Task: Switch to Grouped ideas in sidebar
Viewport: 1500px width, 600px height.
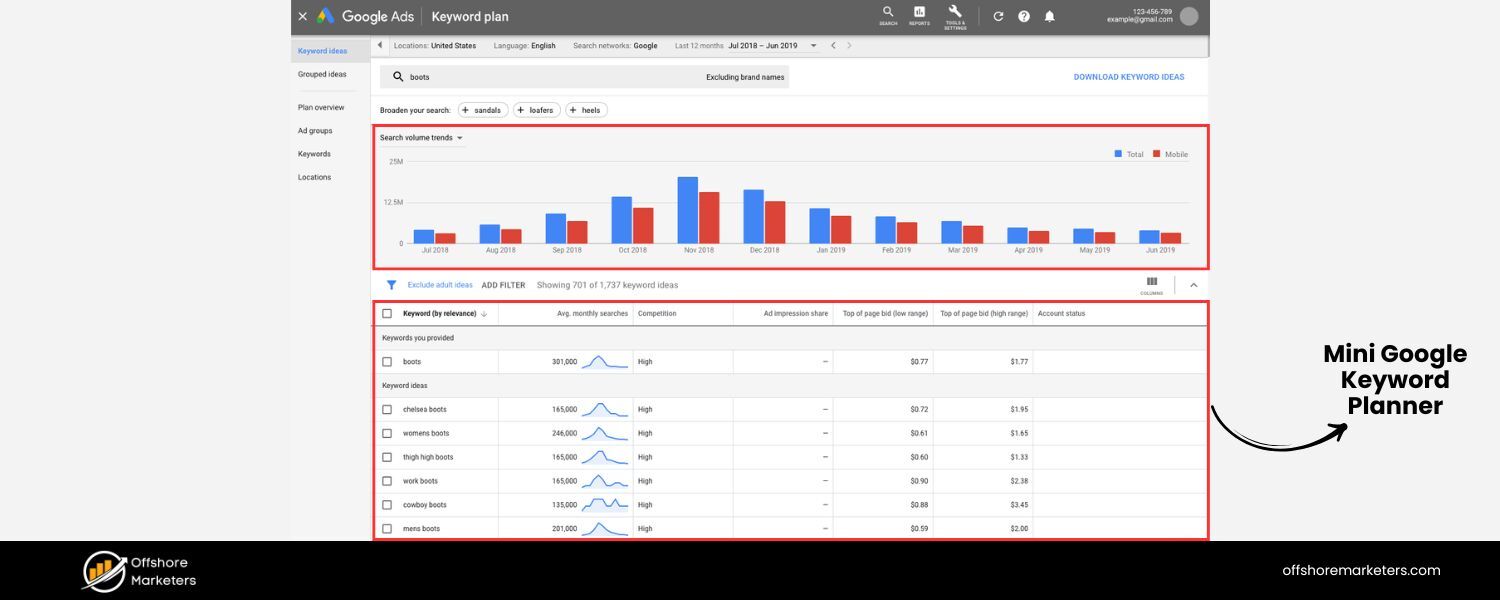Action: [x=322, y=73]
